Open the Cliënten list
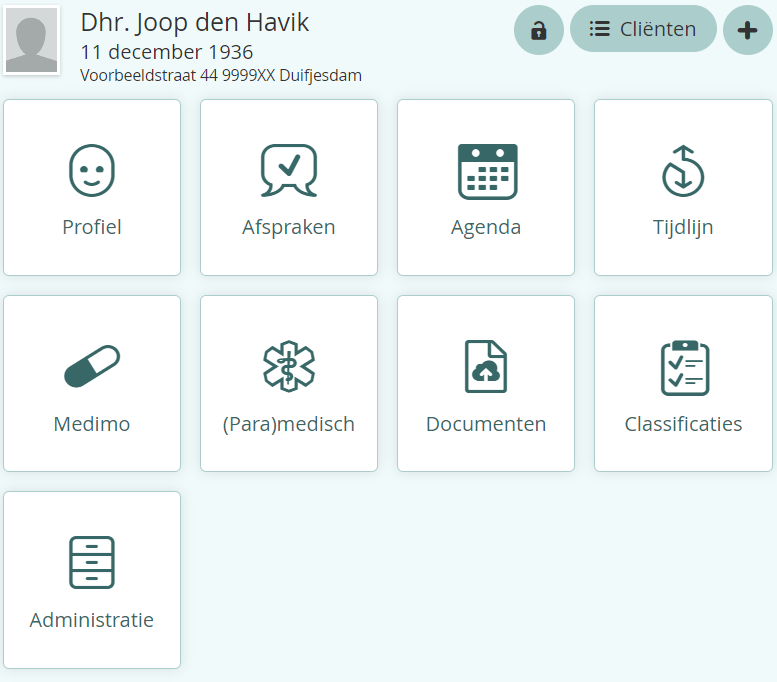Screen dimensions: 777x682 pyautogui.click(x=643, y=29)
